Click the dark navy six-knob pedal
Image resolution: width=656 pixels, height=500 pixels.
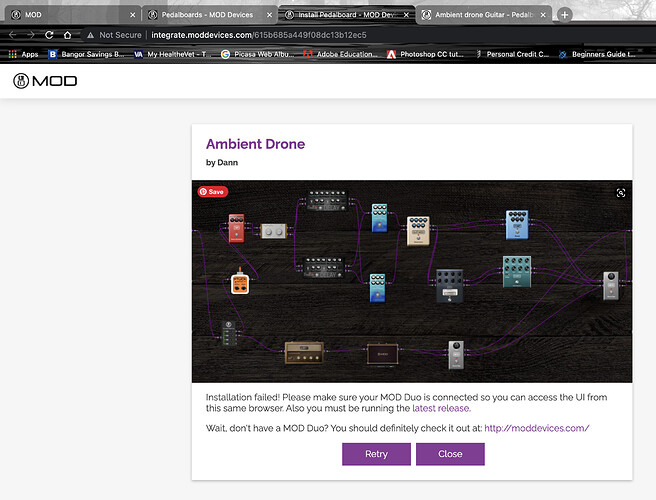pyautogui.click(x=450, y=286)
